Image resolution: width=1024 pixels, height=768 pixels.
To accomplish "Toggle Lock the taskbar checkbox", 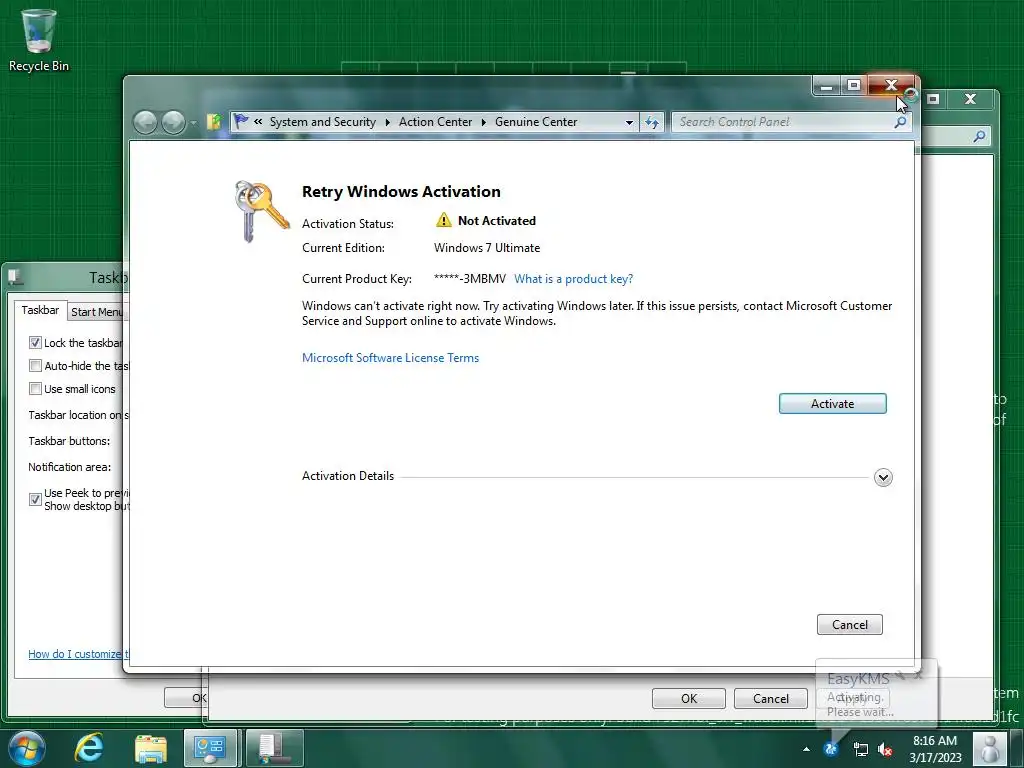I will (x=35, y=343).
